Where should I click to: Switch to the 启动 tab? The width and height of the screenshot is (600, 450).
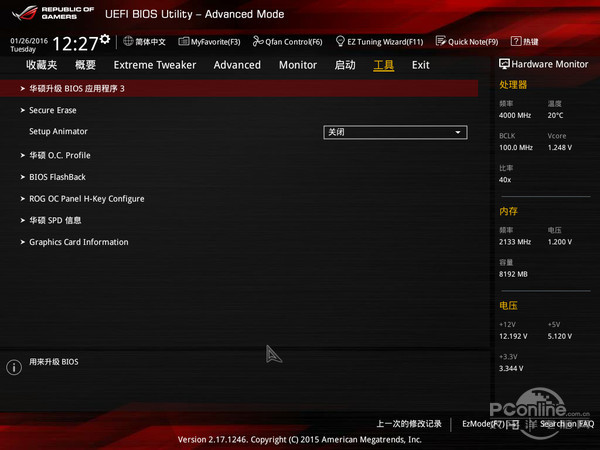click(345, 65)
